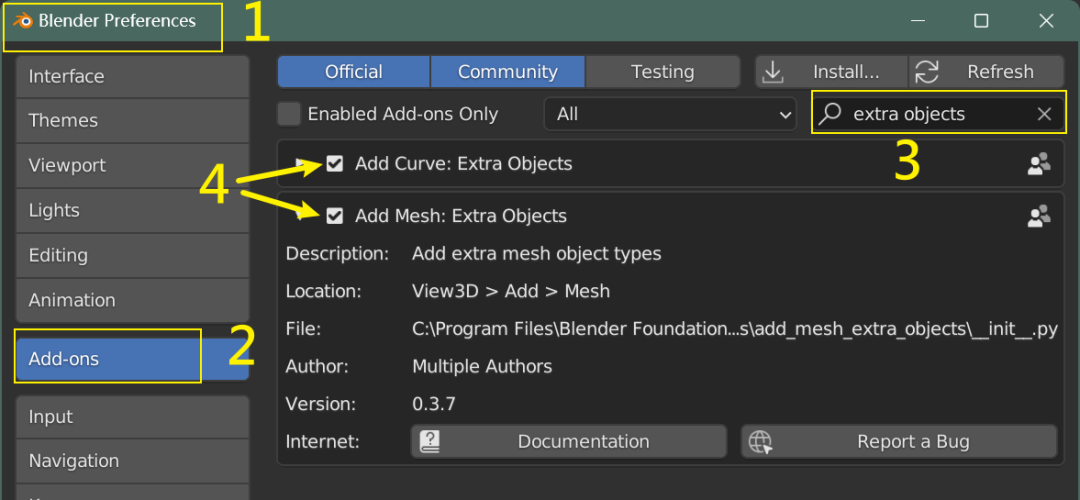This screenshot has height=500, width=1080.
Task: Open the Themes preferences section
Action: 132,121
